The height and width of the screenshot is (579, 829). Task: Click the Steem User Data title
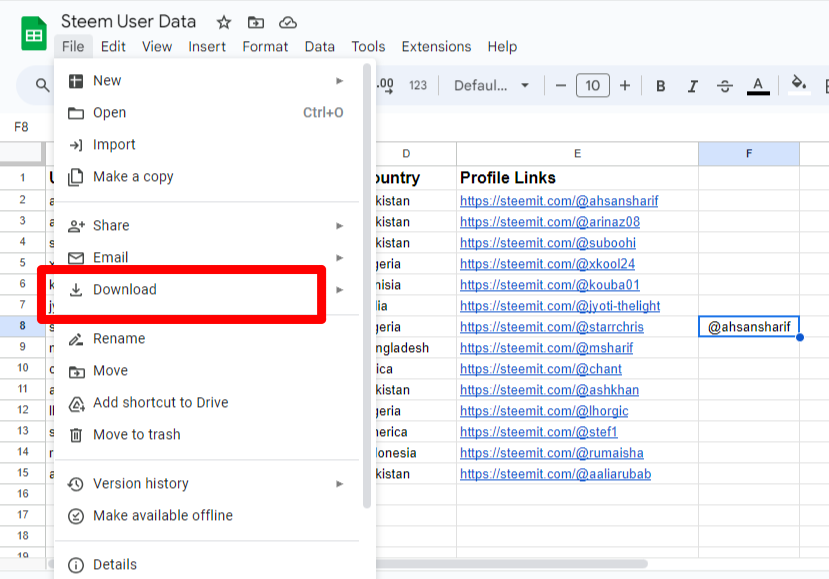tap(128, 22)
